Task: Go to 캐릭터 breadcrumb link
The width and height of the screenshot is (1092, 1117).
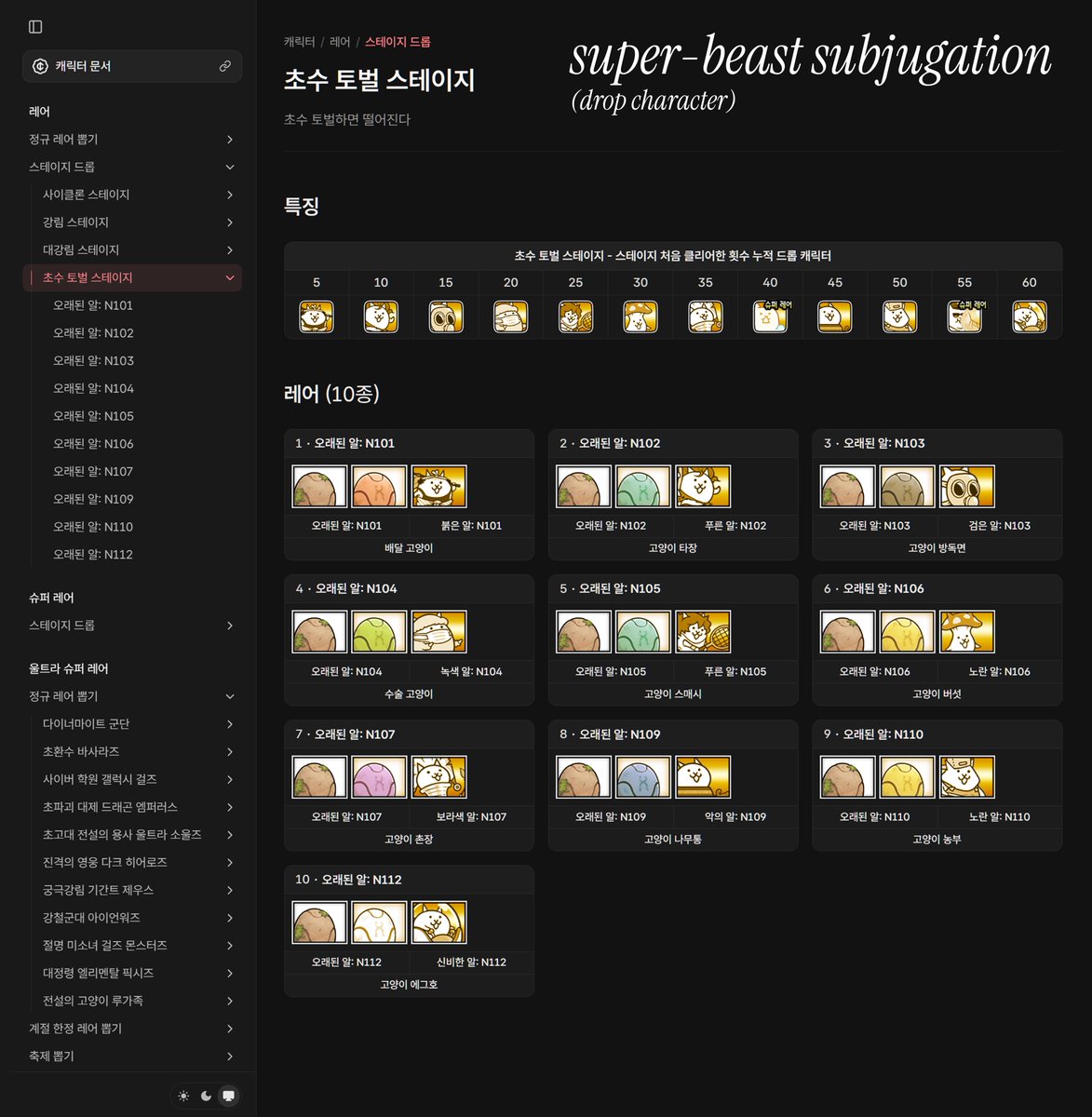Action: [299, 42]
